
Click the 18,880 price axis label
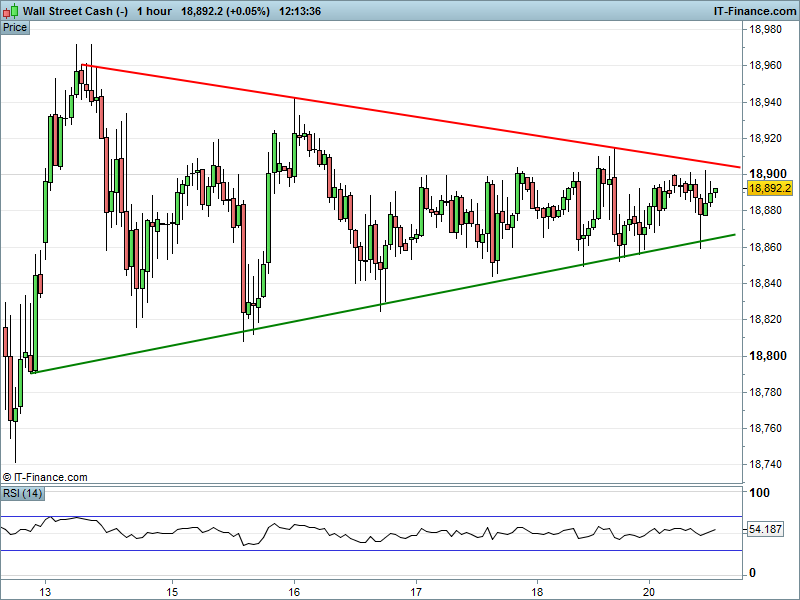click(765, 210)
